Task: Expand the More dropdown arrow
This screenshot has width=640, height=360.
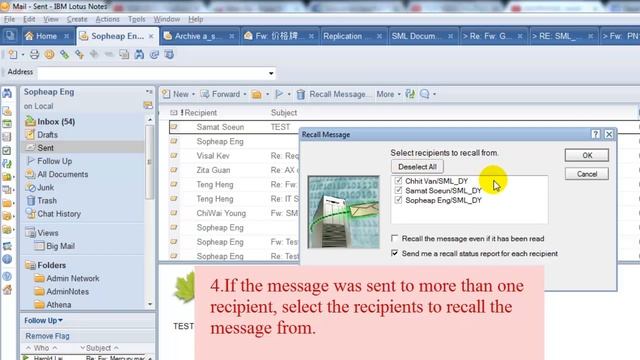Action: (x=399, y=94)
